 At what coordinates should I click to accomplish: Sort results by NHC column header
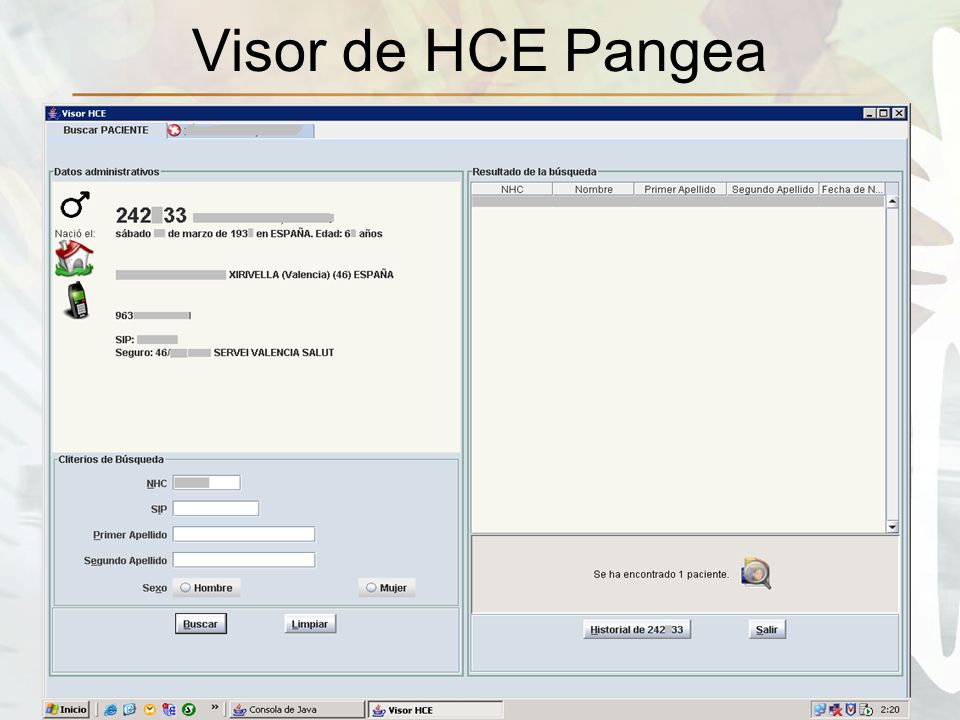512,189
